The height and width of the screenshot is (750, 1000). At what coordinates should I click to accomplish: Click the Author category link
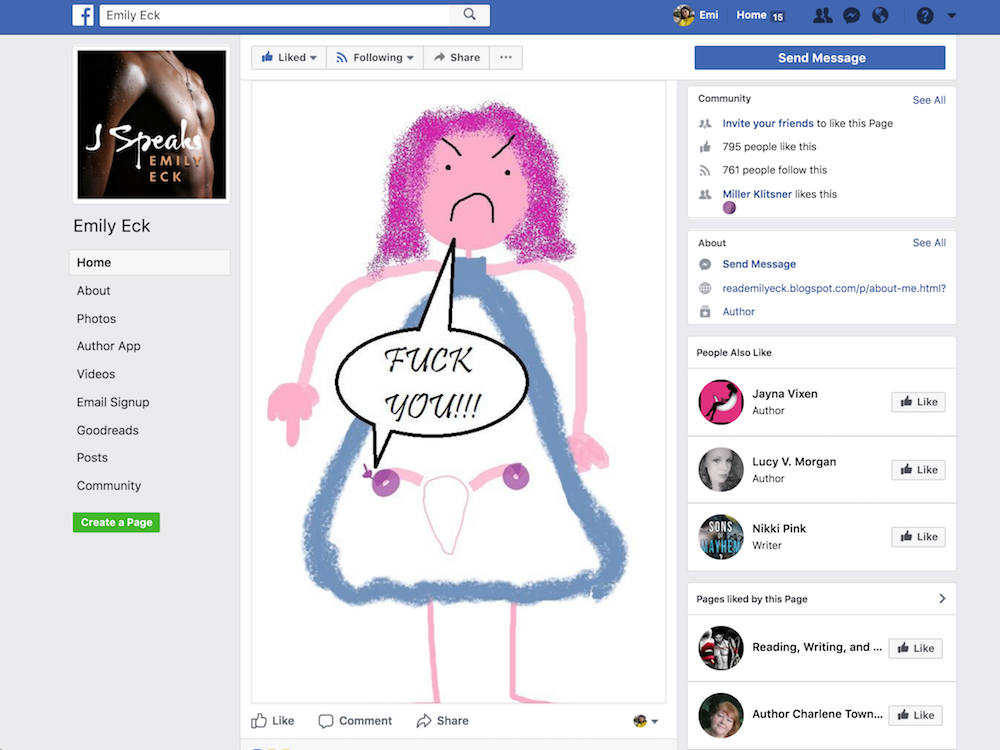739,312
